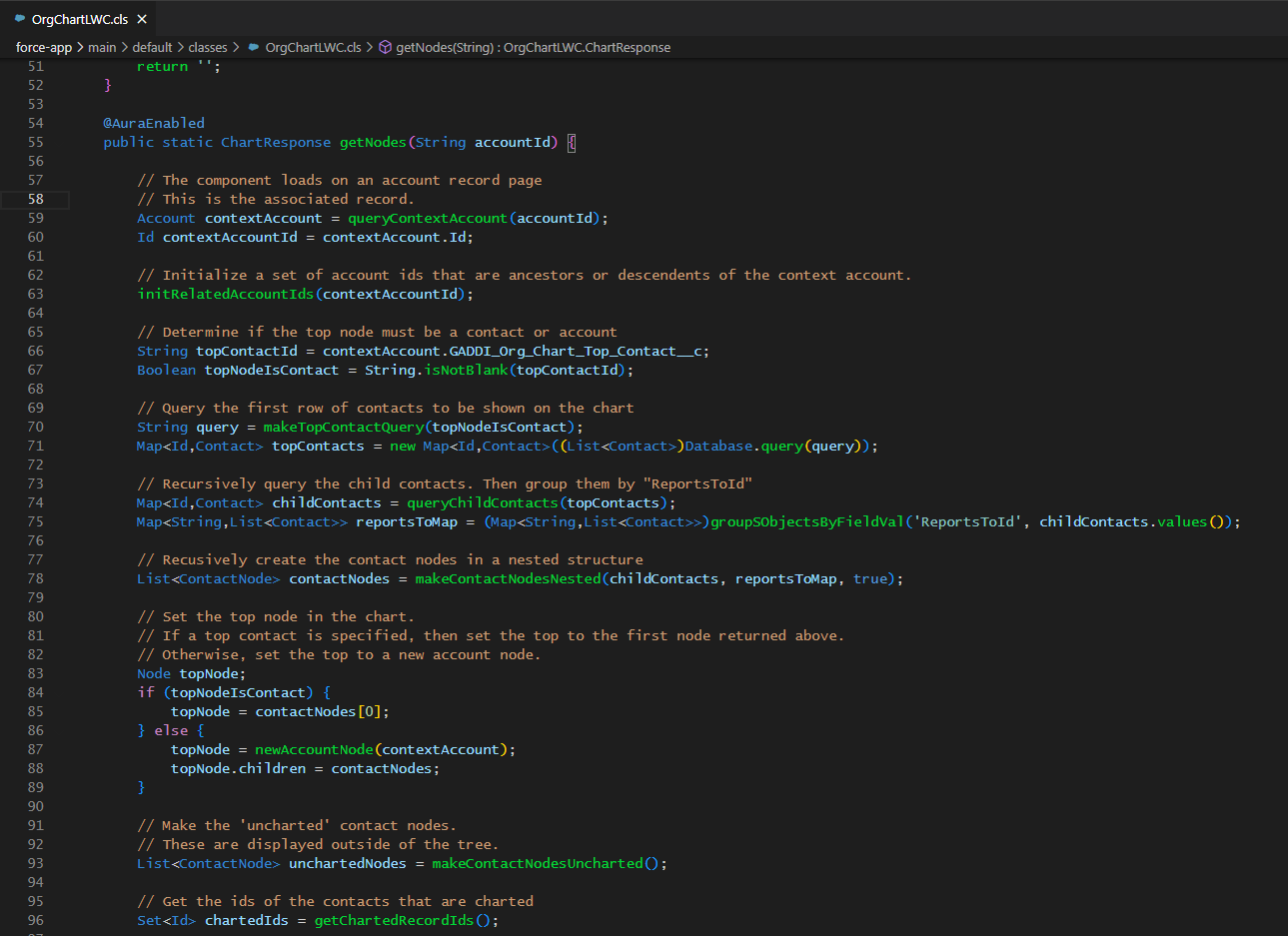This screenshot has width=1288, height=936.
Task: Open the classes breadcrumb dropdown
Action: [208, 47]
